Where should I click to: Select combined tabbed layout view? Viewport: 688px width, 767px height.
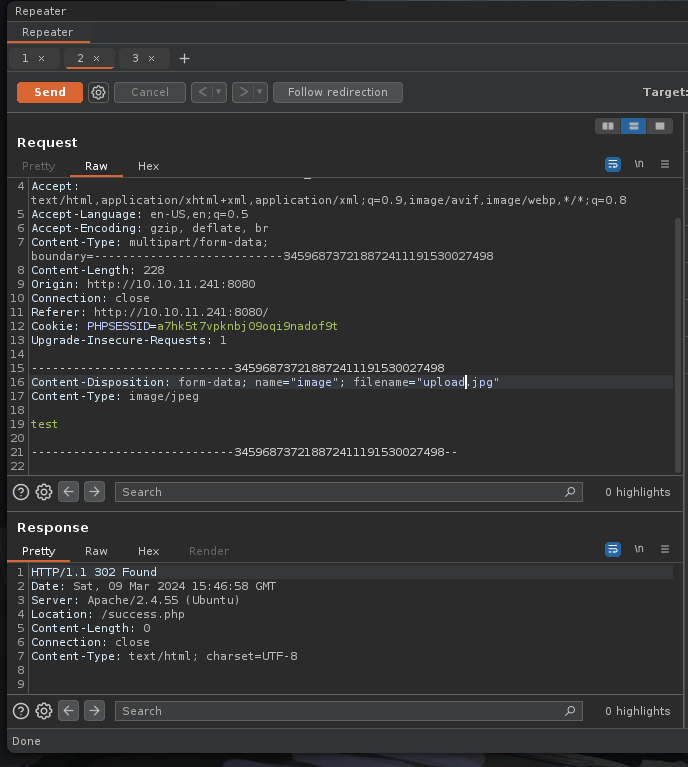658,126
